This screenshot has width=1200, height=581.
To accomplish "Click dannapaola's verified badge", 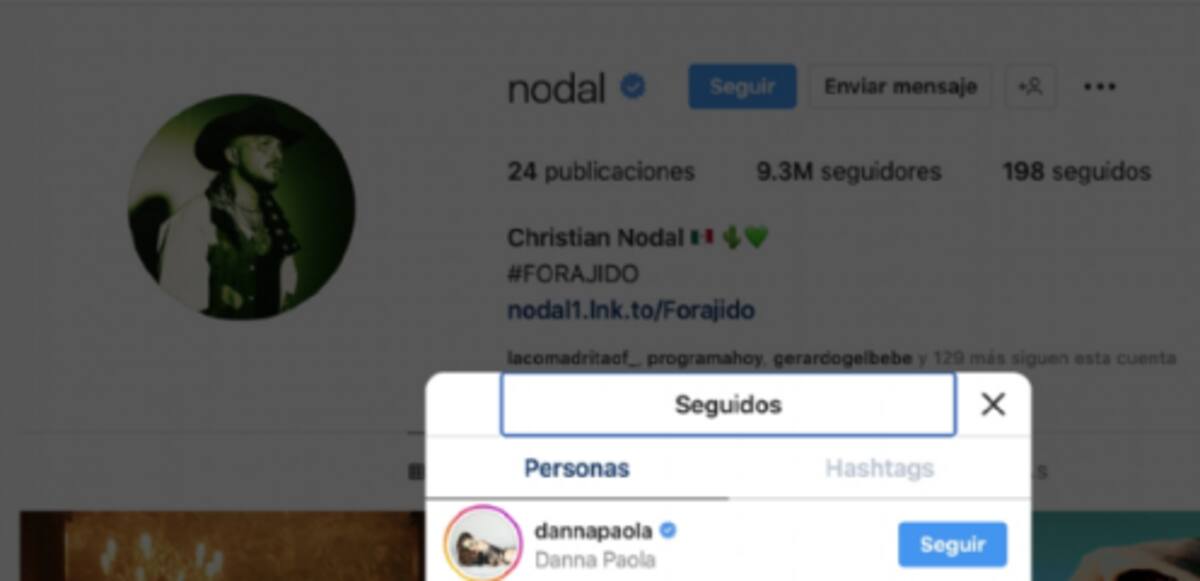I will [x=668, y=530].
